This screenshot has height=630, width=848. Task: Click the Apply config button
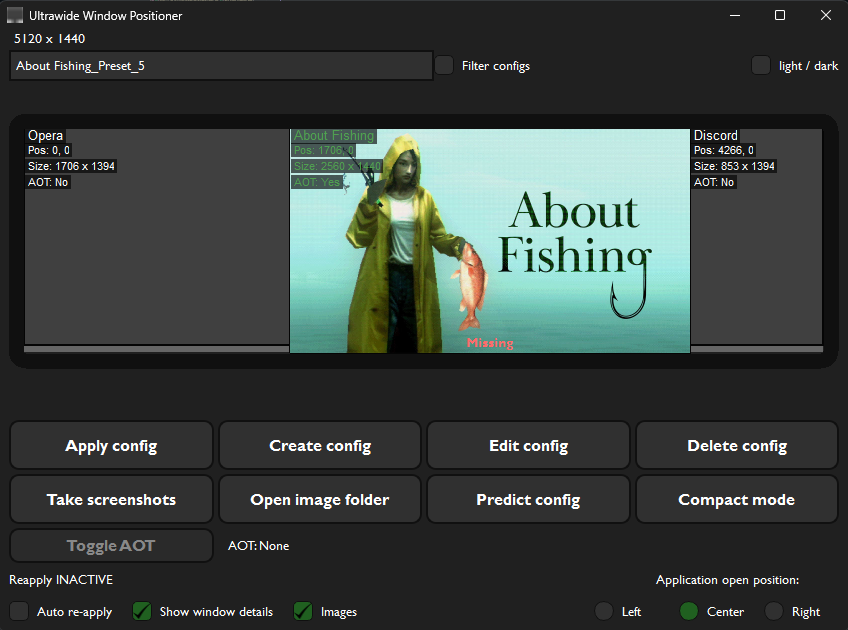(111, 446)
